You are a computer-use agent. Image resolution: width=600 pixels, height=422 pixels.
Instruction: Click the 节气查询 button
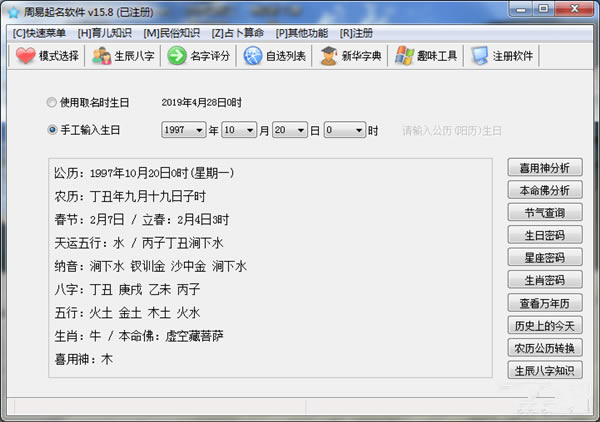click(x=545, y=212)
